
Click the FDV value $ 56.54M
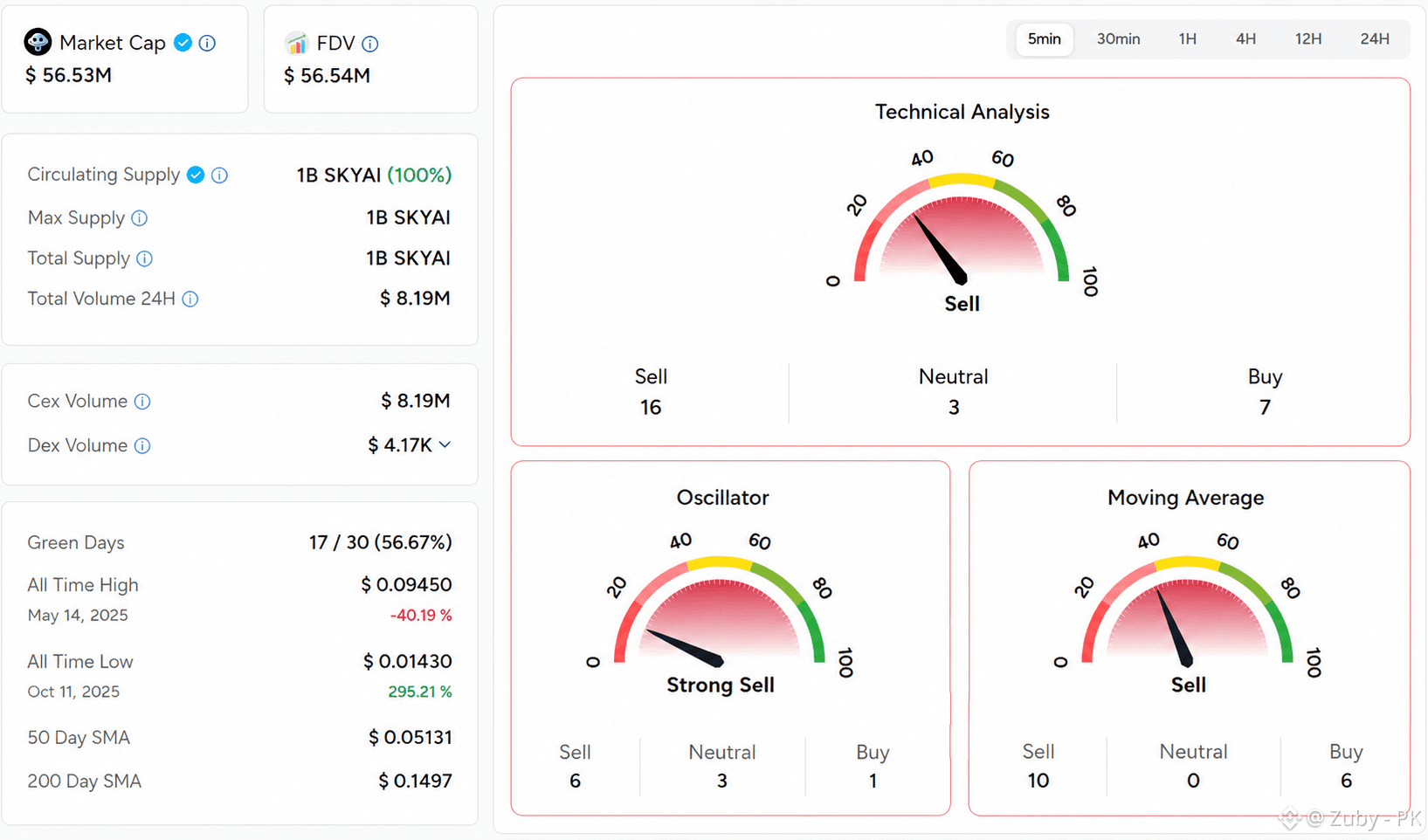[327, 76]
